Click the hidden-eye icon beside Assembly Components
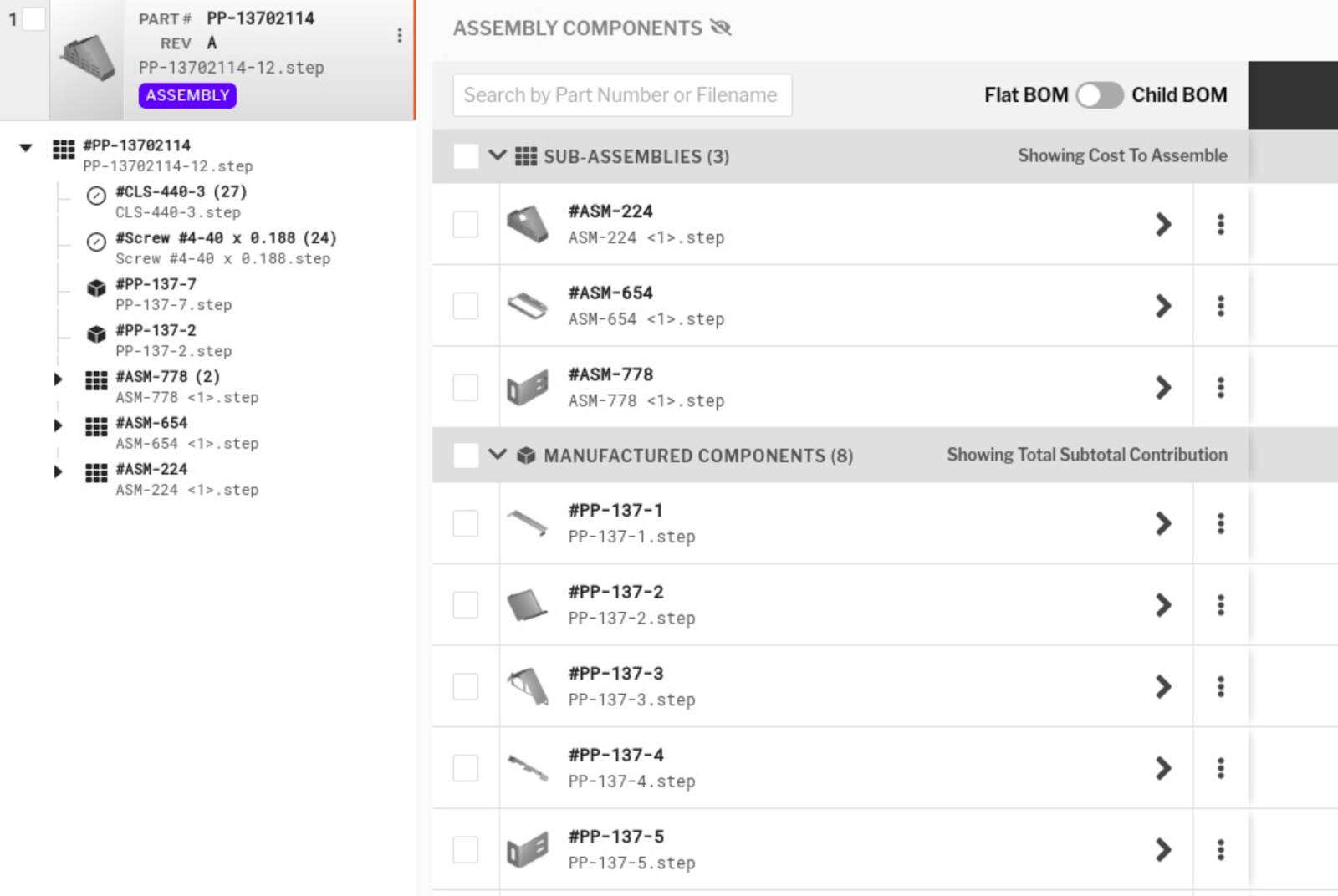The height and width of the screenshot is (896, 1338). pos(721,28)
